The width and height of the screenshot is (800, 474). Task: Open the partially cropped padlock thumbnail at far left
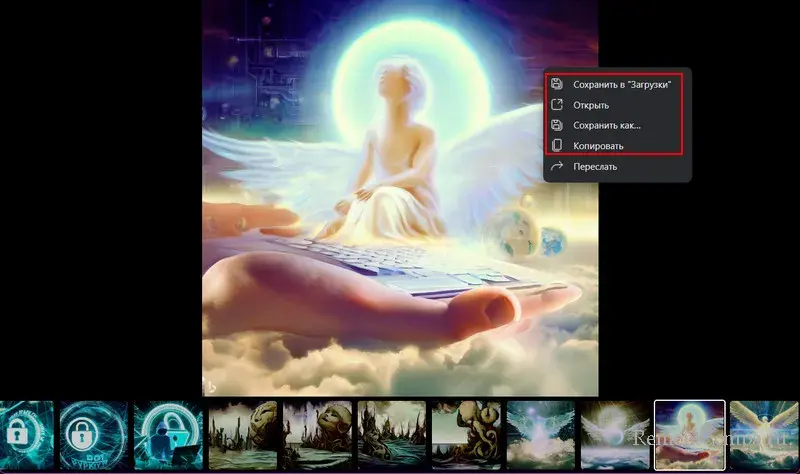(24, 435)
